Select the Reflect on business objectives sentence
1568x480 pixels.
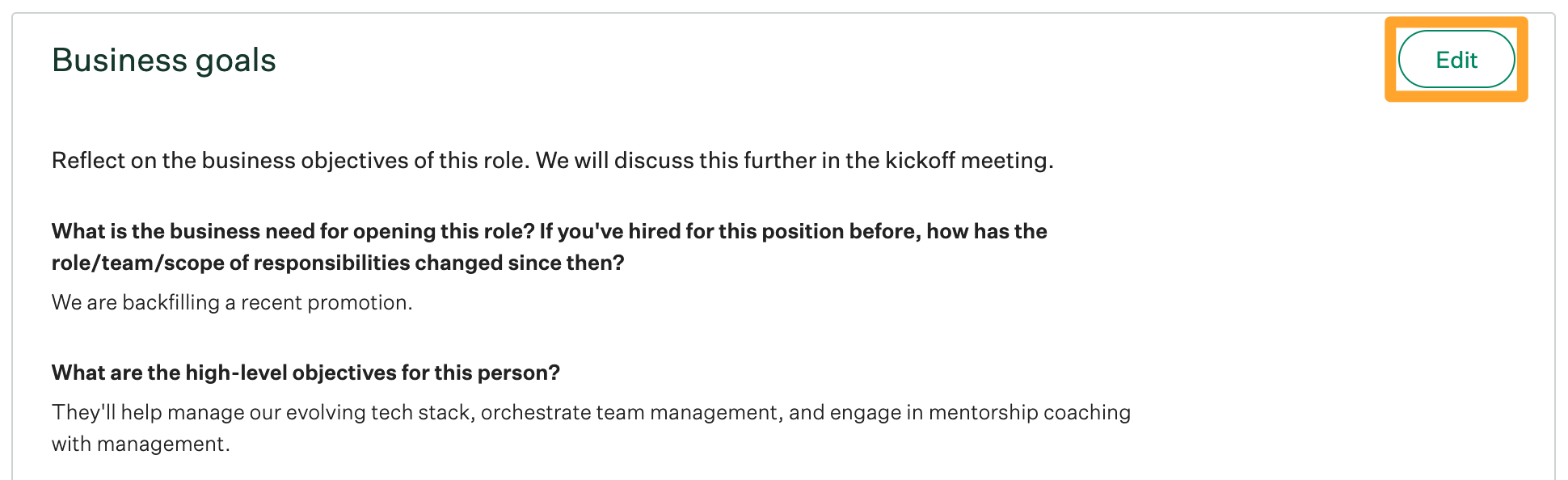pyautogui.click(x=552, y=160)
